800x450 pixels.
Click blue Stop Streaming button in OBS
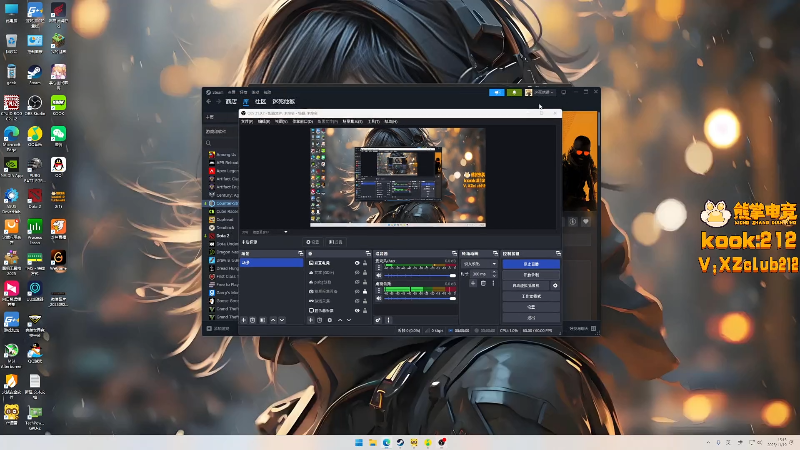(531, 264)
